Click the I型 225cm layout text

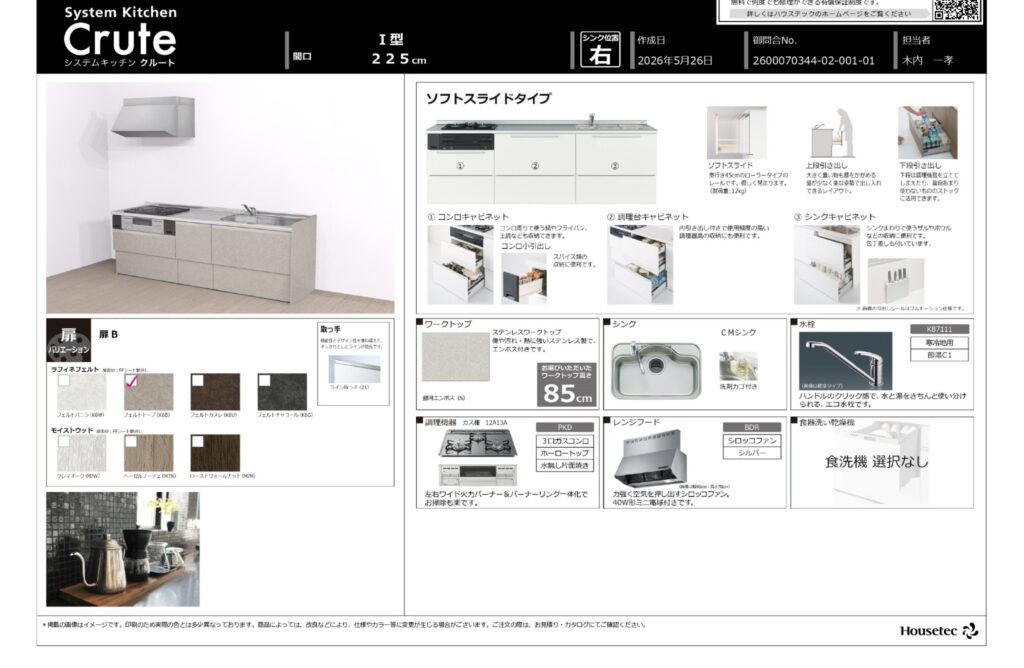tap(398, 50)
